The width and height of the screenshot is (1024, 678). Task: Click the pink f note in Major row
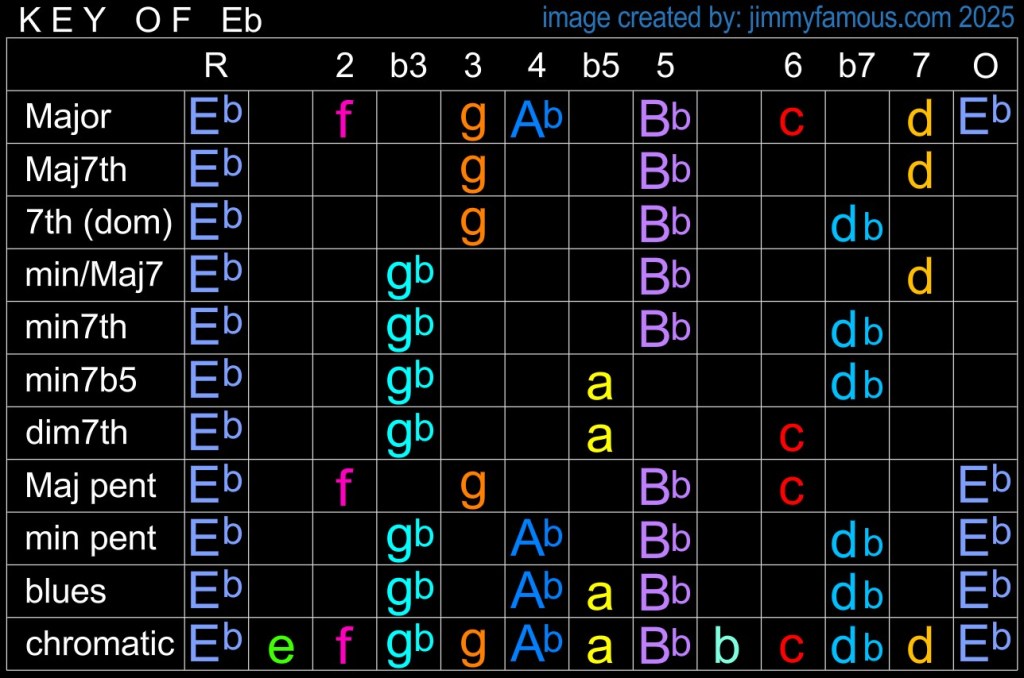click(344, 119)
